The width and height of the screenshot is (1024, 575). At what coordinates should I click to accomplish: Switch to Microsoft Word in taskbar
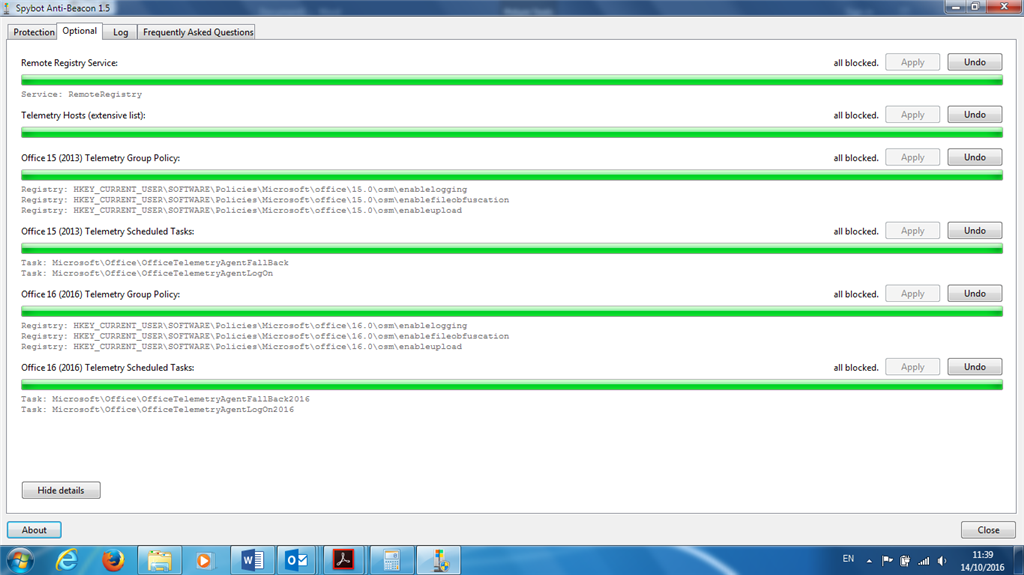point(251,561)
